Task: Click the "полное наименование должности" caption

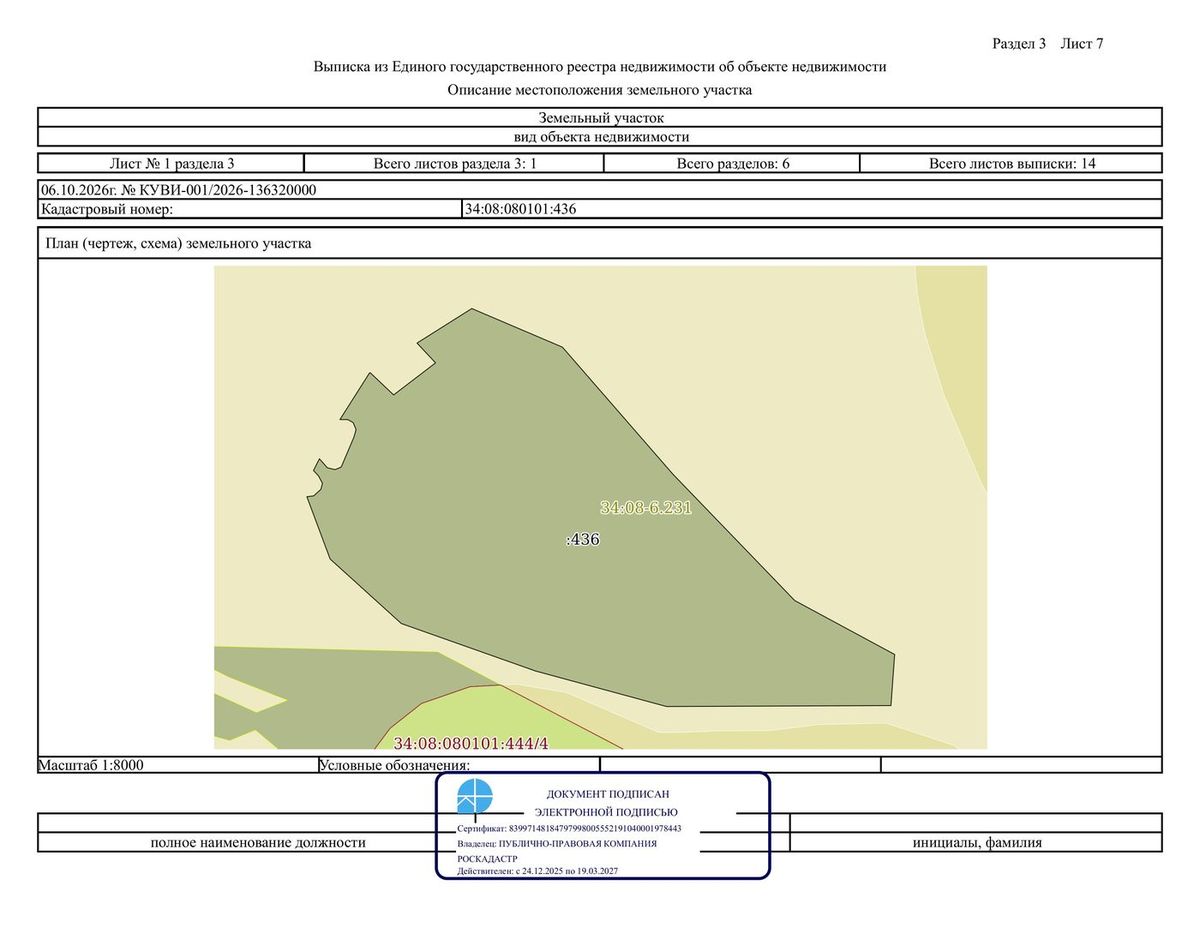Action: [258, 843]
